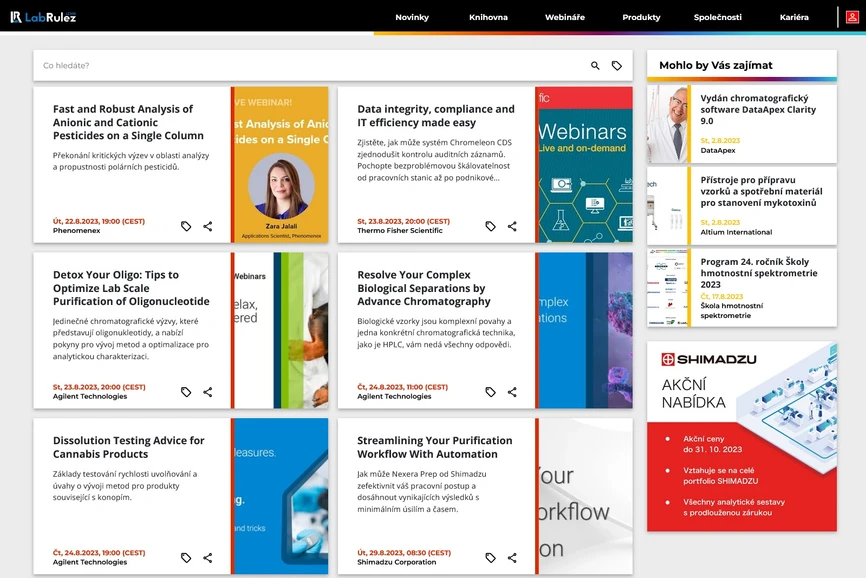Image resolution: width=866 pixels, height=578 pixels.
Task: Open tag filter icon in search bar
Action: pyautogui.click(x=616, y=66)
